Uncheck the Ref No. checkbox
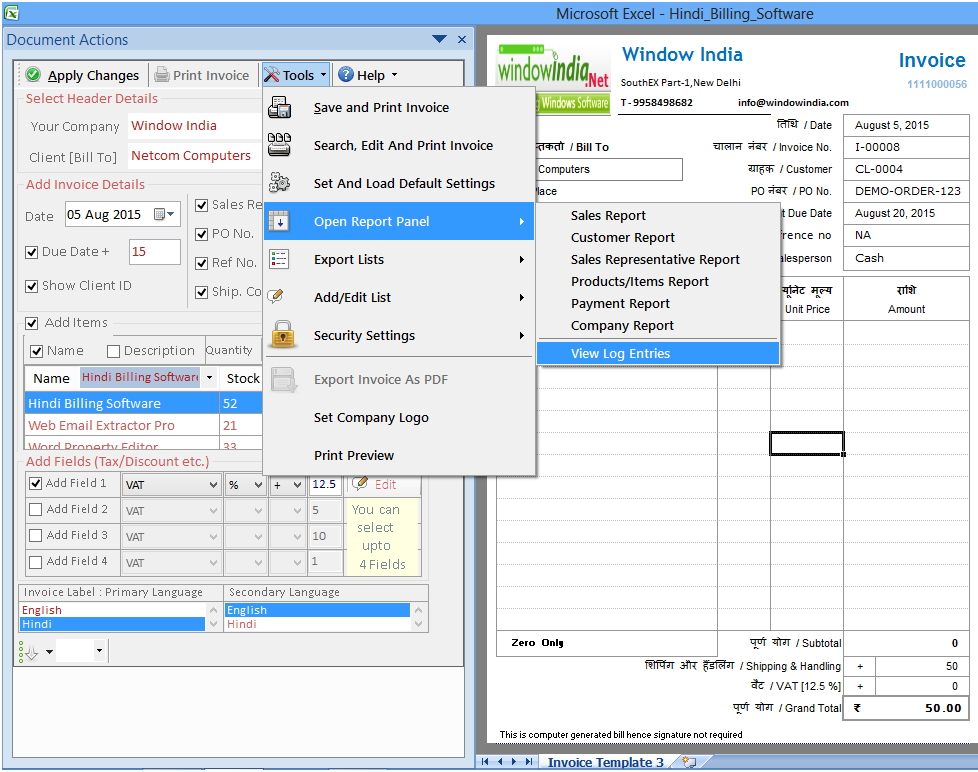This screenshot has width=978, height=772. (201, 263)
